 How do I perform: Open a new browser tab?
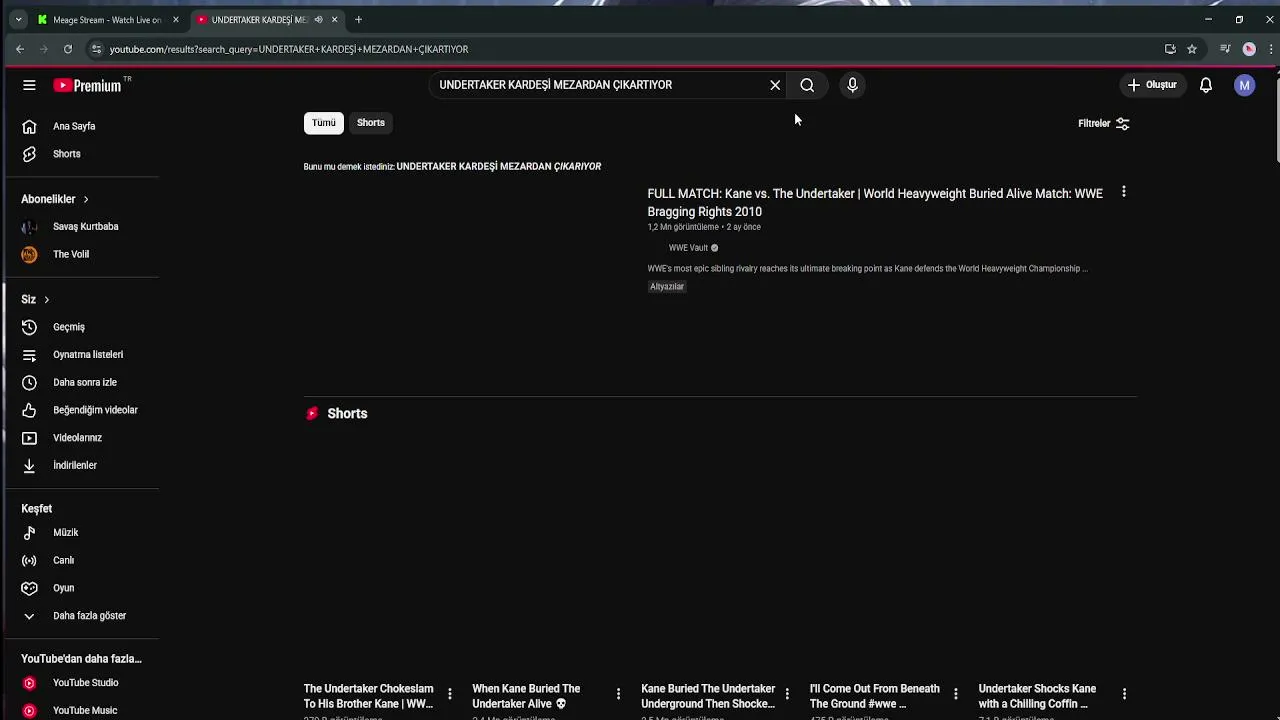(358, 20)
